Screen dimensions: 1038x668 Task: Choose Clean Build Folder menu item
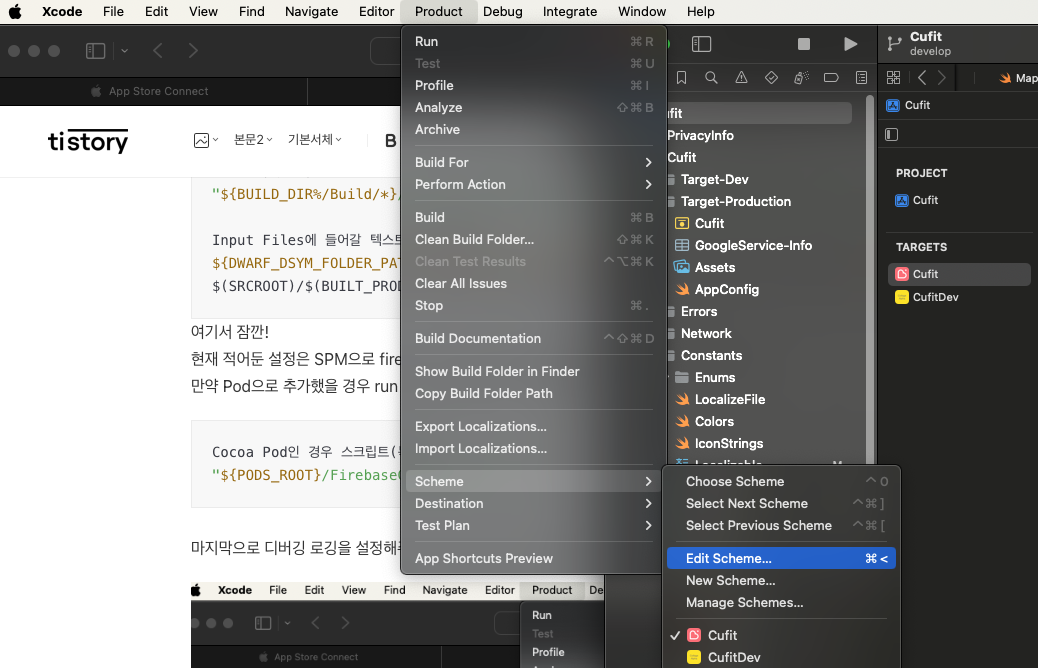click(534, 239)
